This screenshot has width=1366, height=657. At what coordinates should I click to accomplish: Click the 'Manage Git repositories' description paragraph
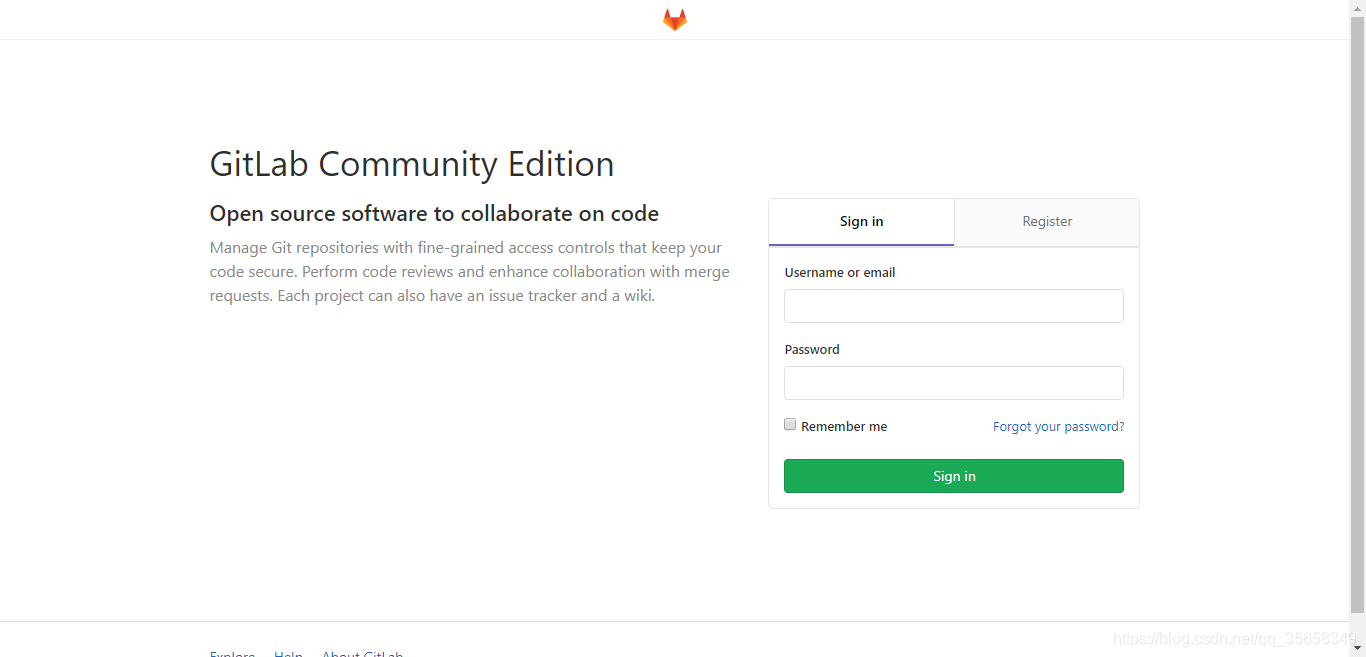point(470,272)
